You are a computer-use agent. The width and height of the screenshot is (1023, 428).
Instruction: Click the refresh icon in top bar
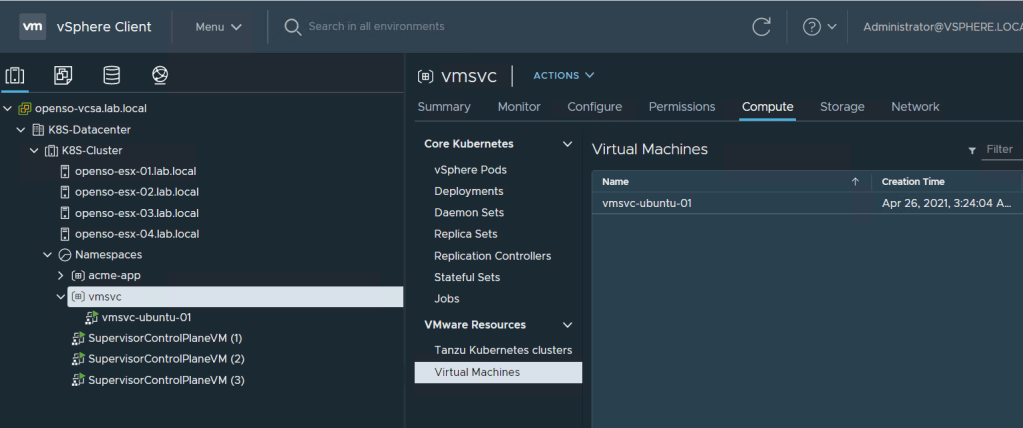tap(761, 27)
